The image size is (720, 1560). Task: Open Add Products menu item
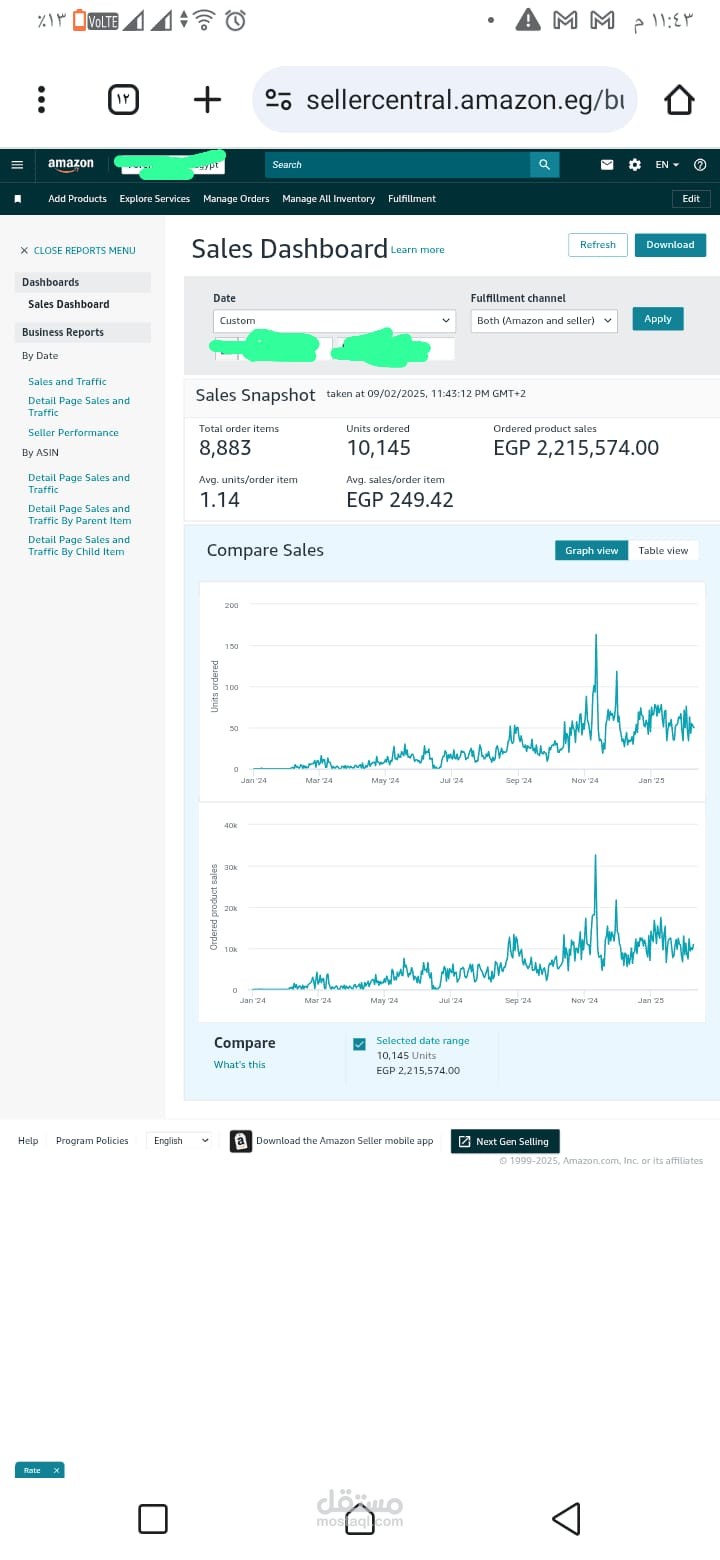pos(77,199)
